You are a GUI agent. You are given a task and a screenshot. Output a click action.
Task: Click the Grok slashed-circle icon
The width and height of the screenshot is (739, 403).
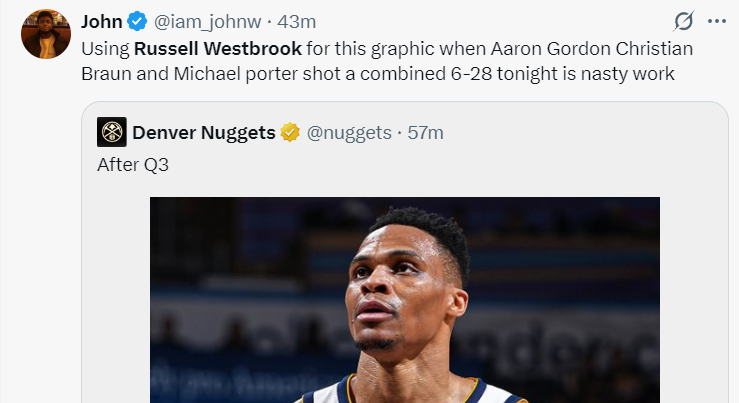684,21
